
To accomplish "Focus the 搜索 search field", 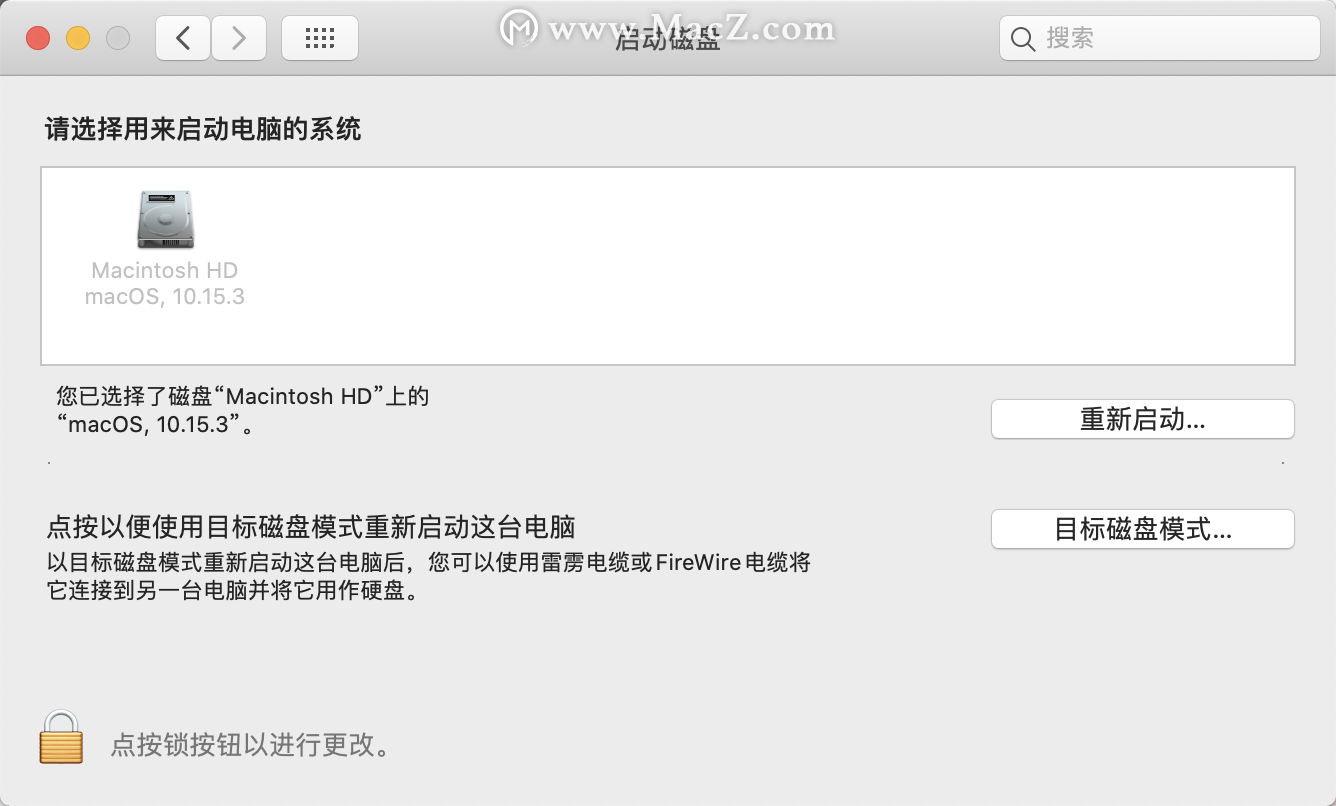I will (1160, 39).
